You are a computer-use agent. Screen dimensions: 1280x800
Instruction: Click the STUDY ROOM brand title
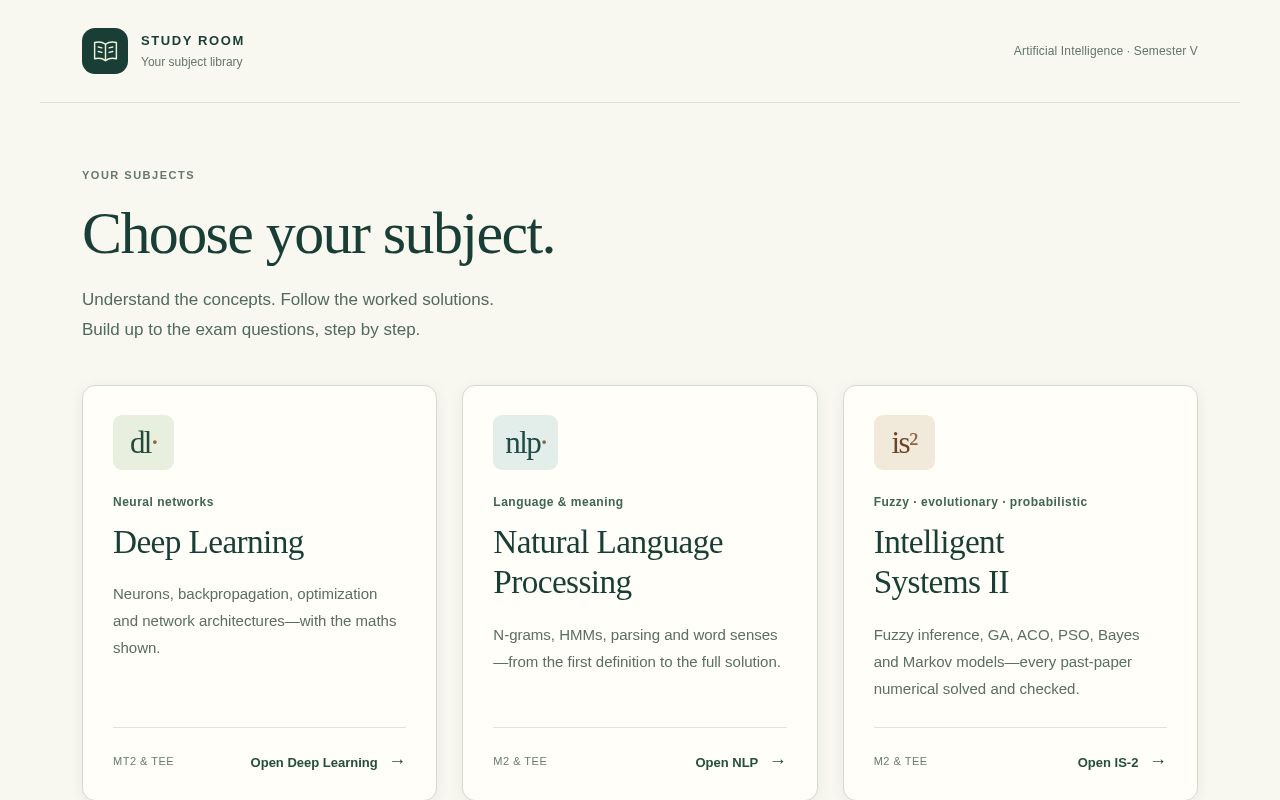193,41
